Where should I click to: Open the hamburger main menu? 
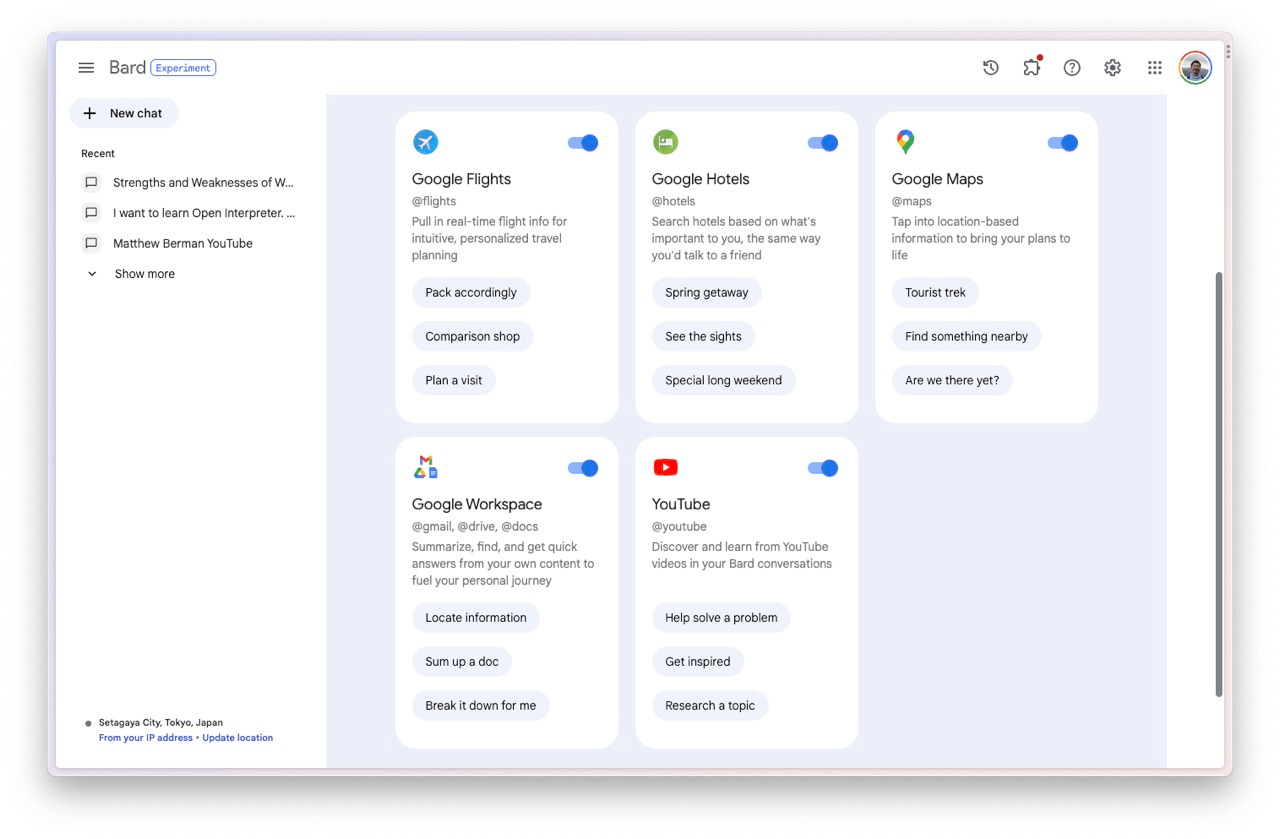tap(86, 68)
